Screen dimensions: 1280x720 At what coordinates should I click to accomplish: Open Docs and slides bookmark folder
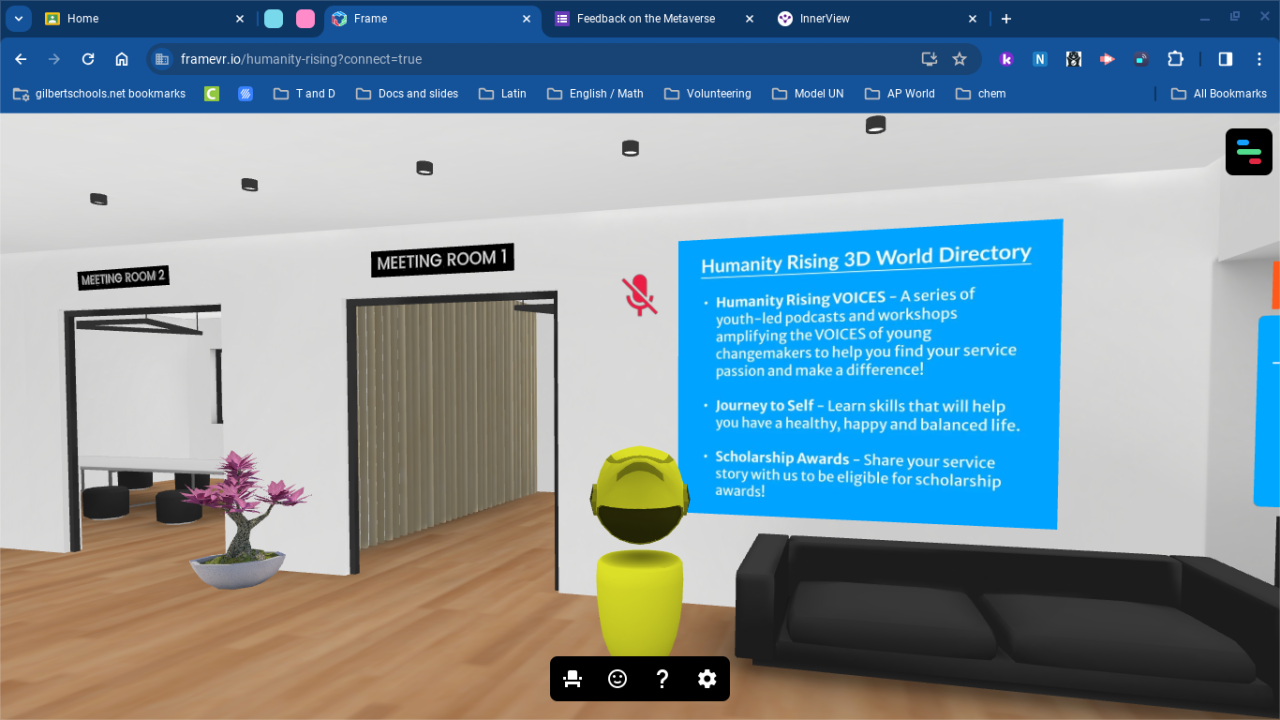(x=406, y=94)
